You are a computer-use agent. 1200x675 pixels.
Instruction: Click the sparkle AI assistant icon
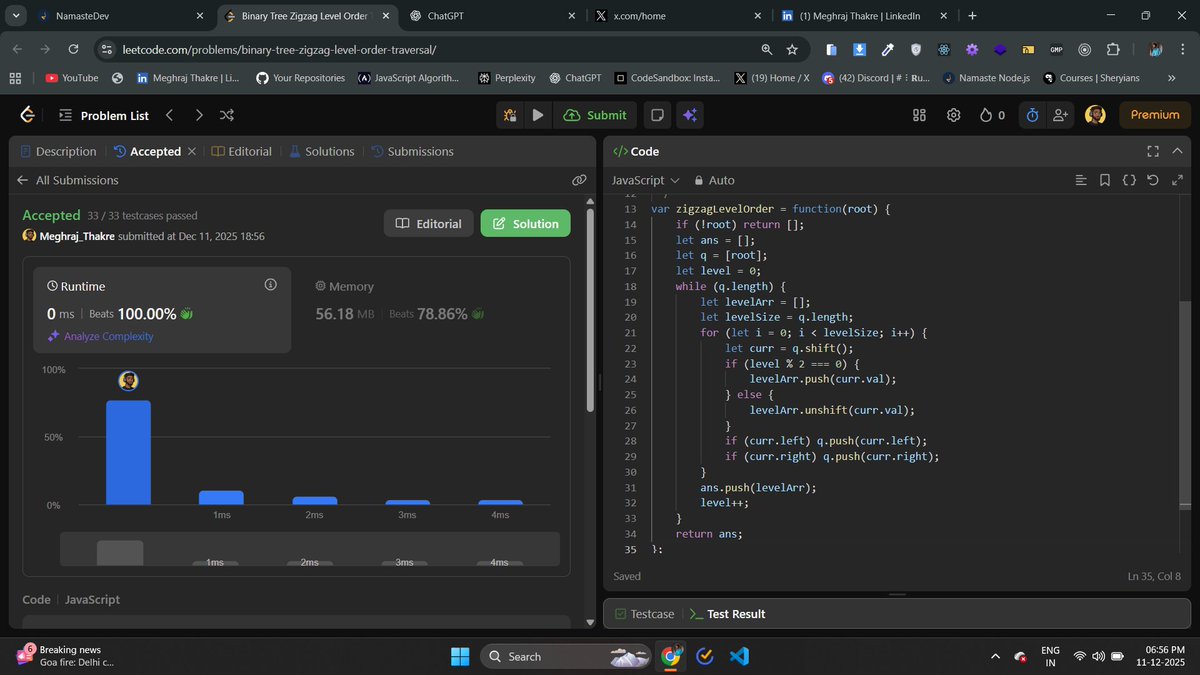coord(690,115)
